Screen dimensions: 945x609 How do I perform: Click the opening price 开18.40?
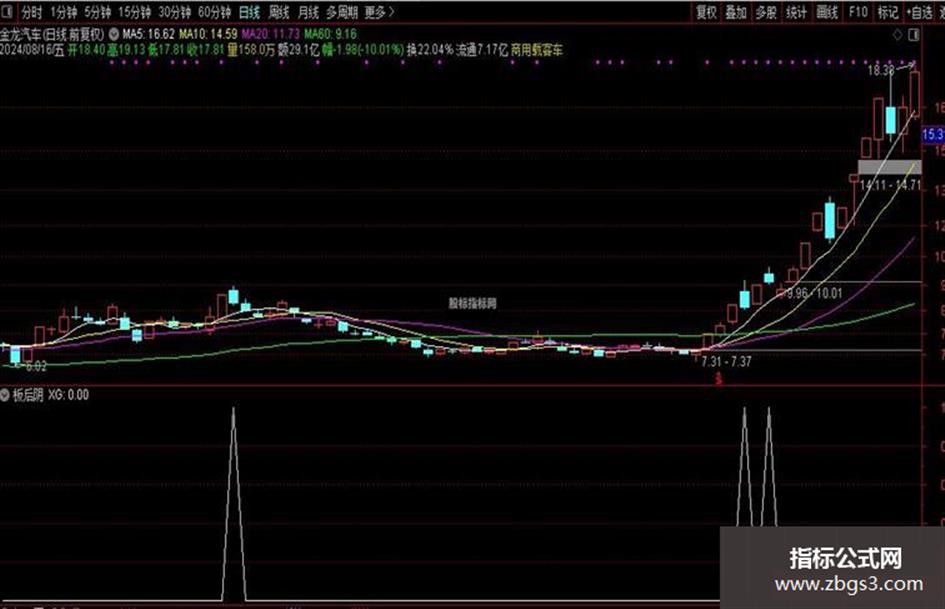[86, 50]
